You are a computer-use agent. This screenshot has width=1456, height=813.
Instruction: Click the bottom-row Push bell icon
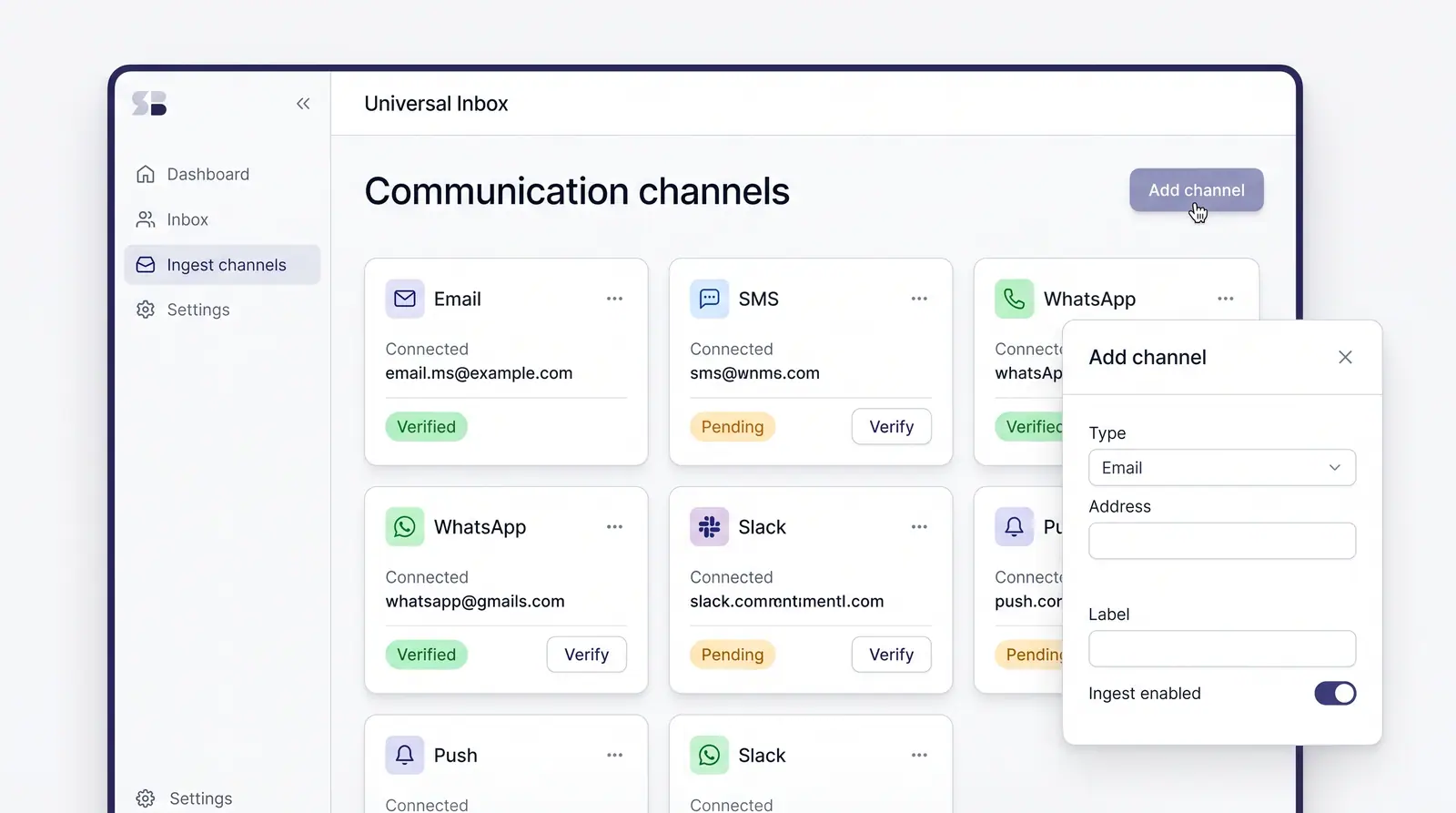[x=405, y=756]
